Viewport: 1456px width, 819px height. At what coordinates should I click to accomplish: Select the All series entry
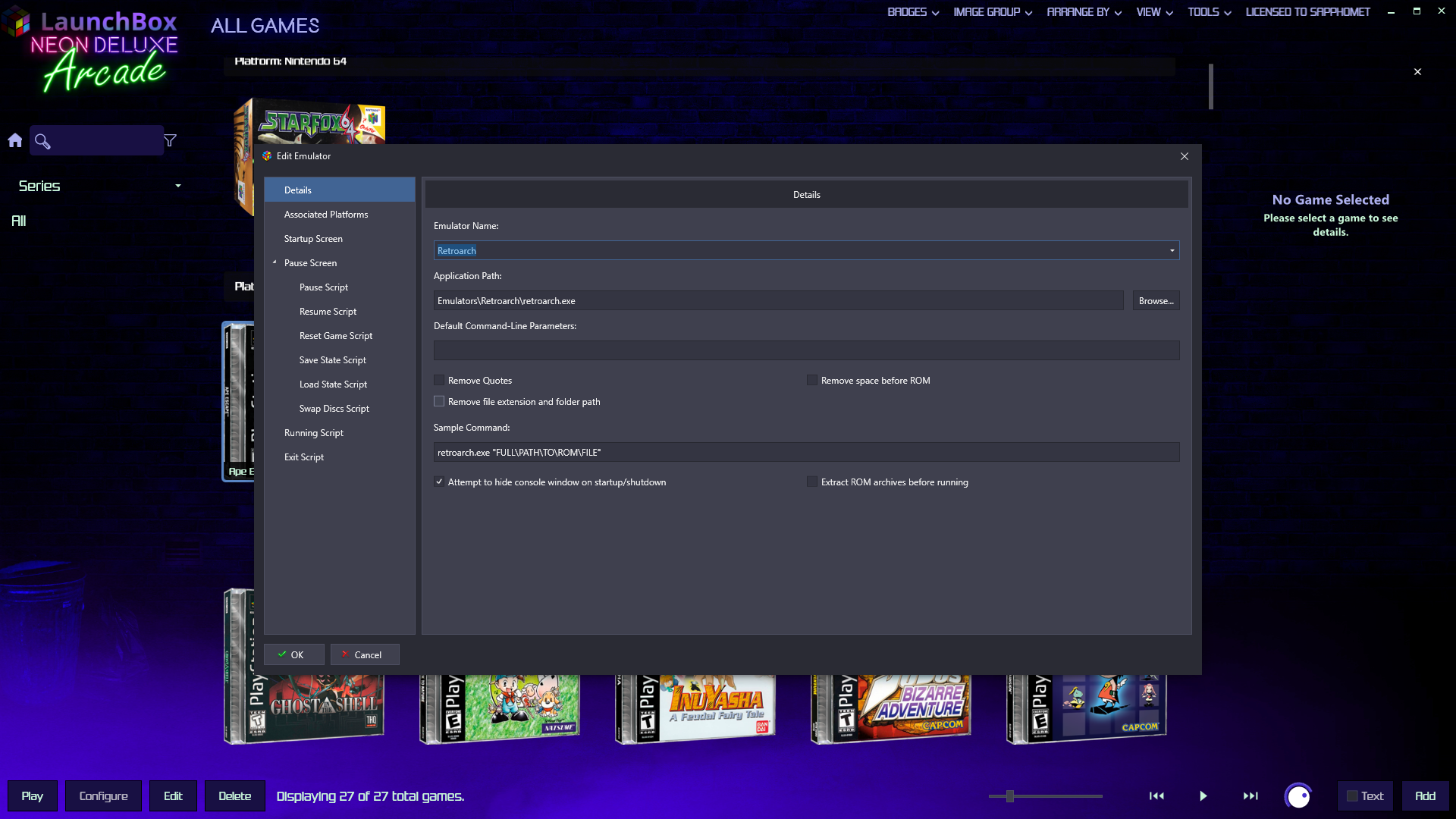pos(19,221)
